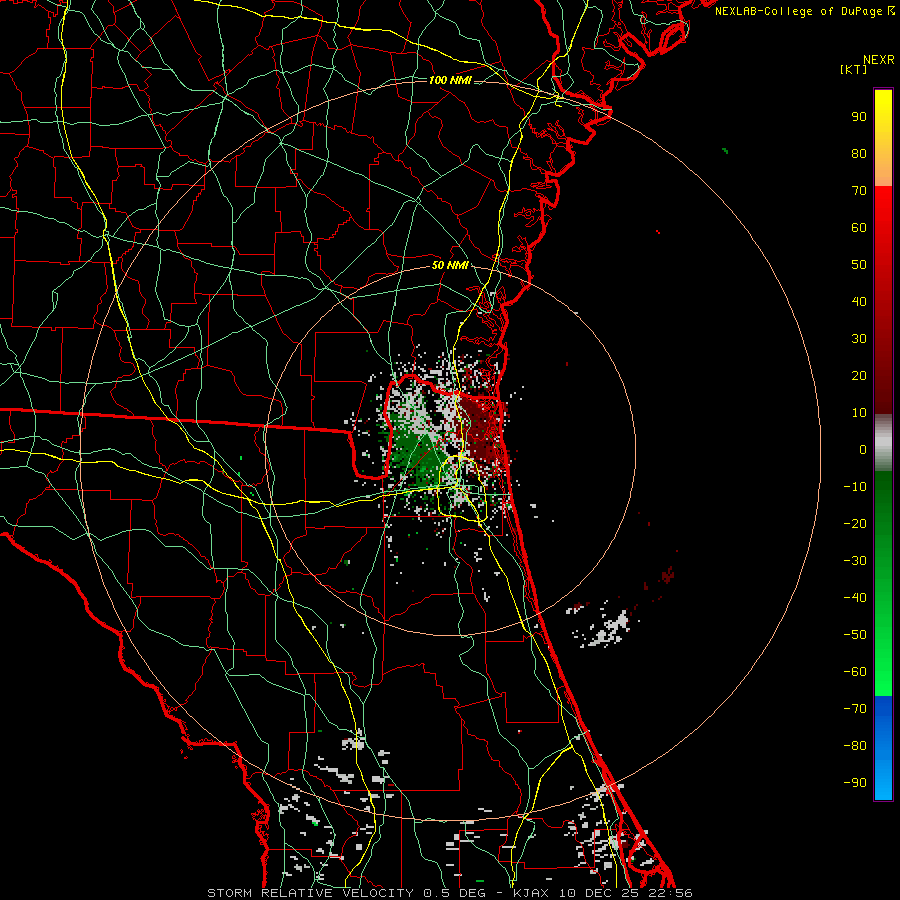Click the [KT] units label
The image size is (900, 900).
[x=854, y=69]
